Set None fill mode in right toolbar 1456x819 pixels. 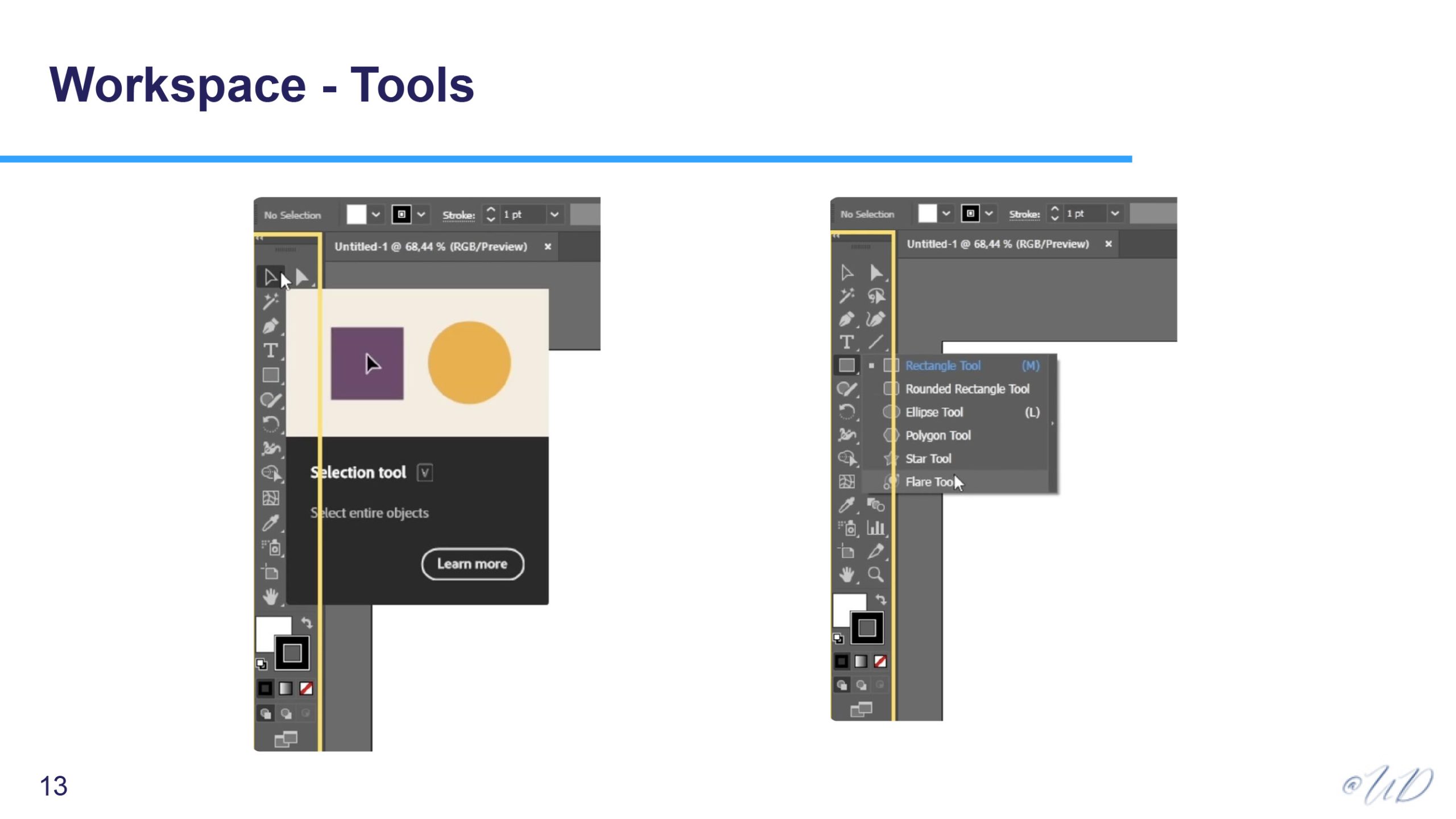click(x=880, y=661)
